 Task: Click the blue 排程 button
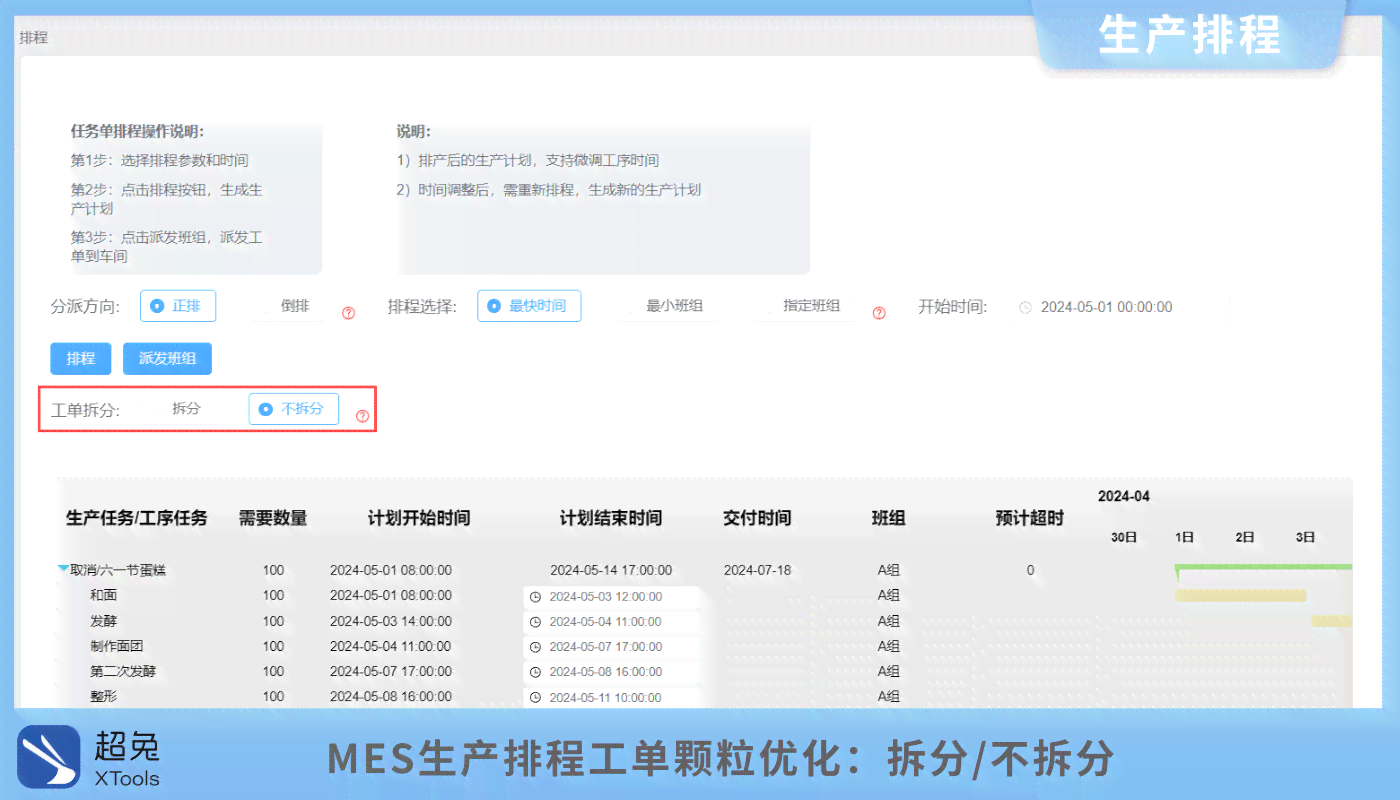[81, 359]
